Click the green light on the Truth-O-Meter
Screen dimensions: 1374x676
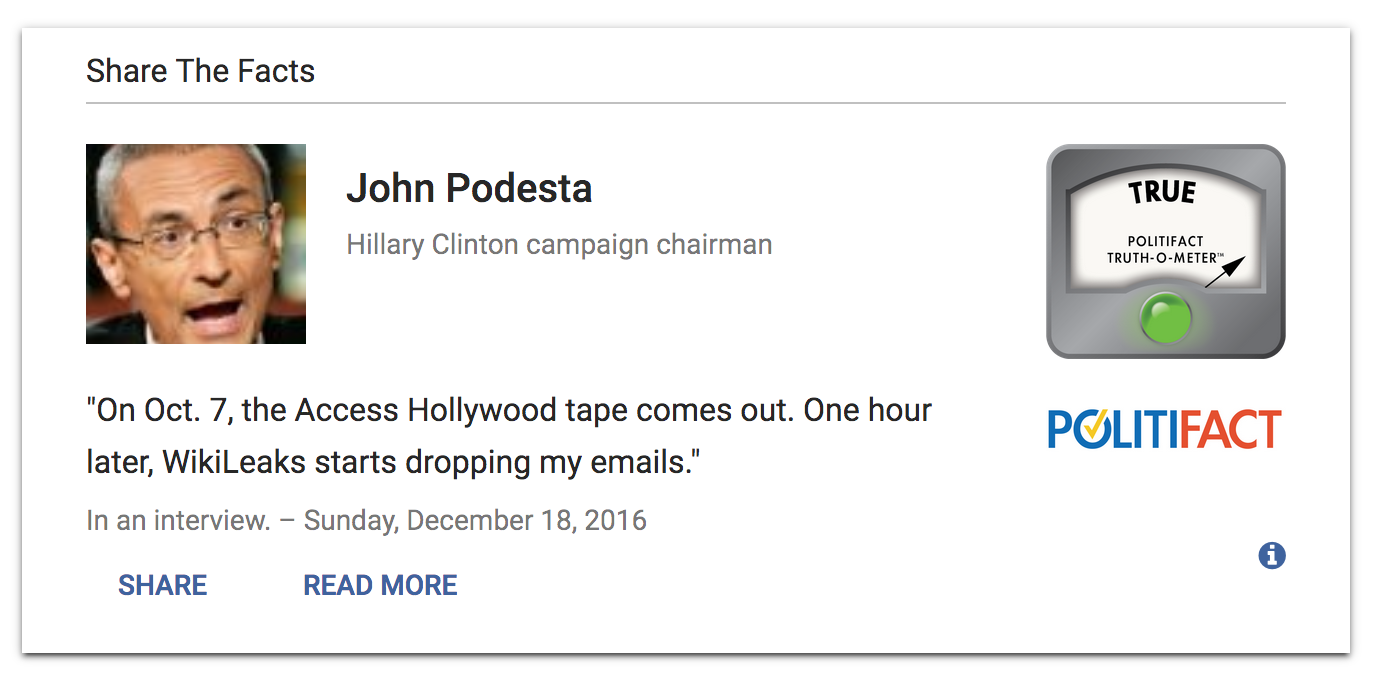[x=1166, y=320]
